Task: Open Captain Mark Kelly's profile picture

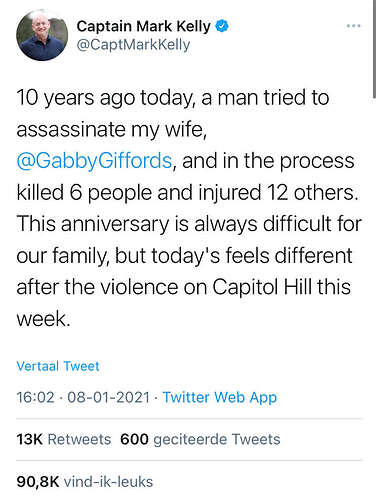Action: (42, 35)
